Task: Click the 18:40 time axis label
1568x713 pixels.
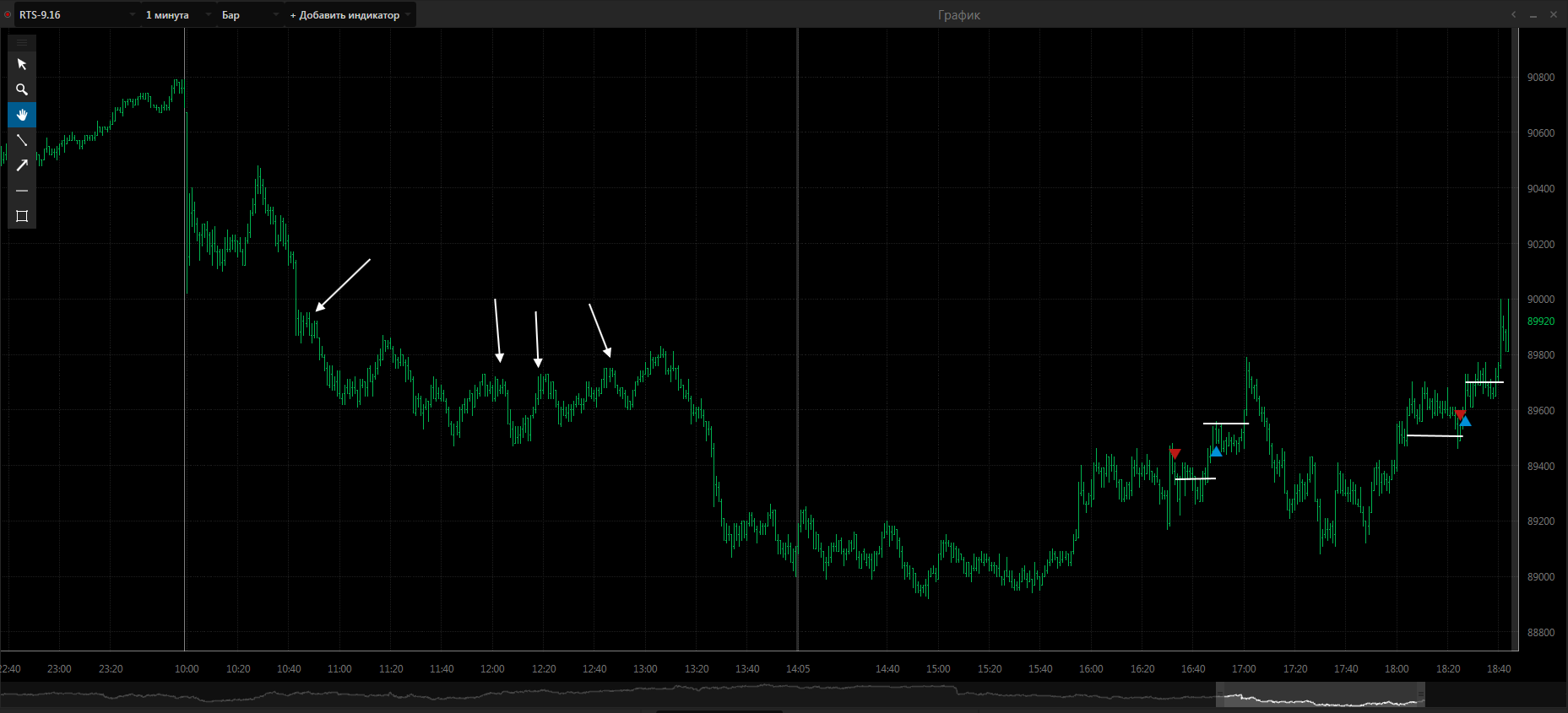Action: [x=1499, y=669]
